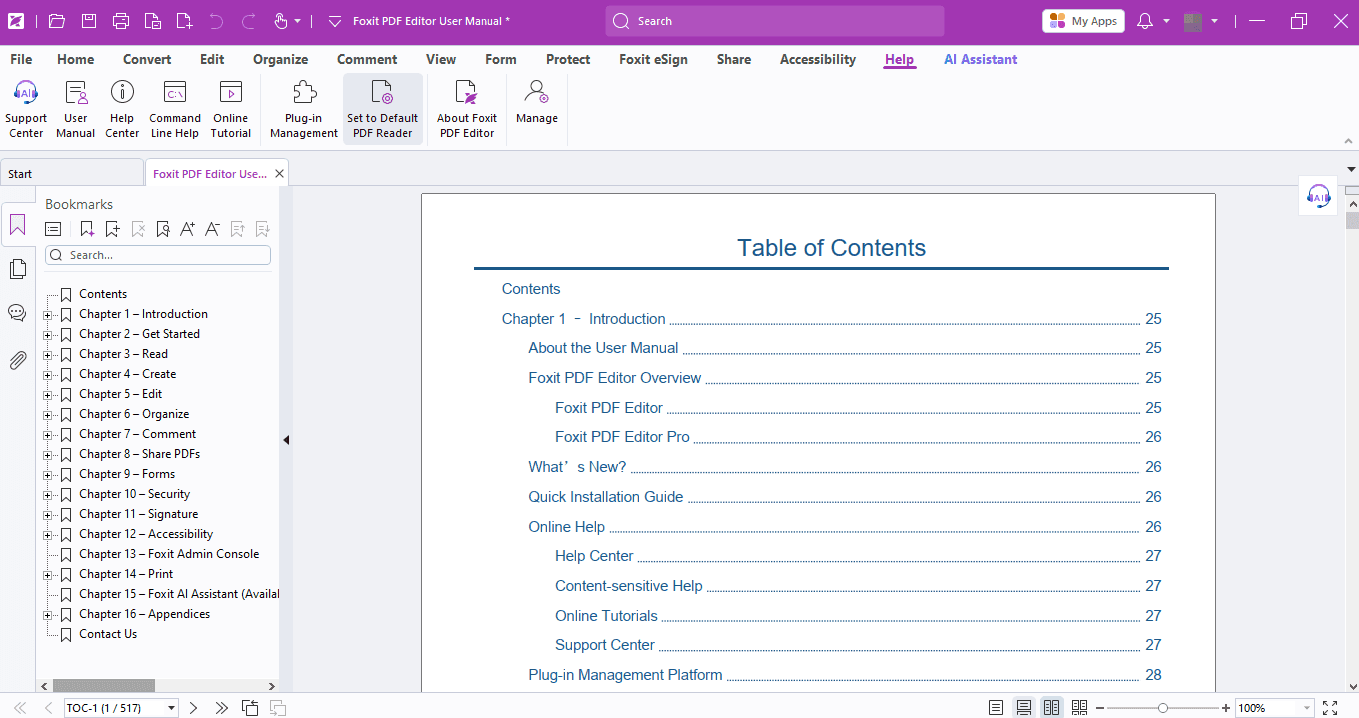The height and width of the screenshot is (718, 1359).
Task: Open the File menu
Action: (21, 59)
